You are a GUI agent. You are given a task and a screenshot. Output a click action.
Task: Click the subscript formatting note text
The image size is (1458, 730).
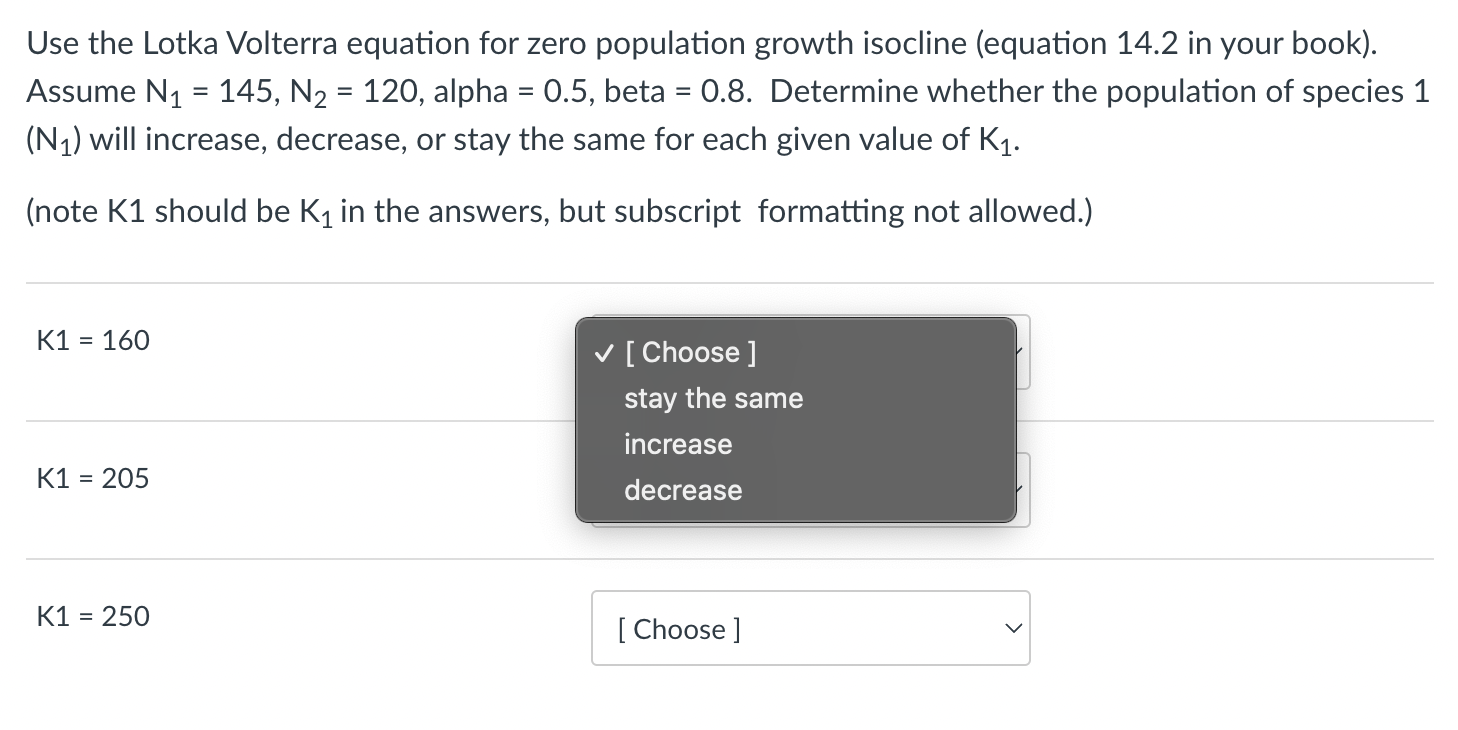559,212
